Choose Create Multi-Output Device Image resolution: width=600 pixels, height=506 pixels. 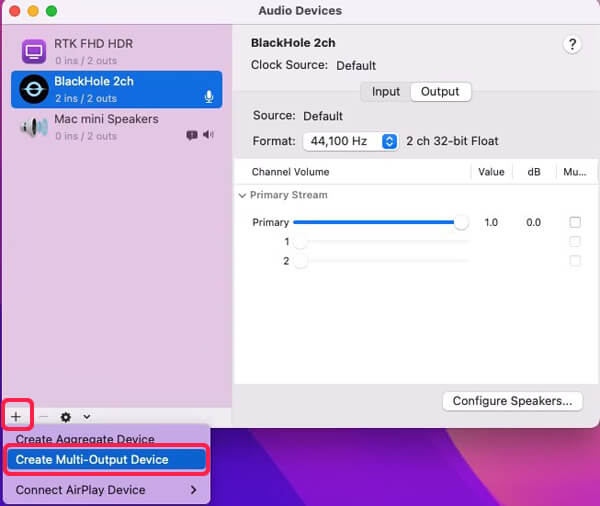[106, 459]
